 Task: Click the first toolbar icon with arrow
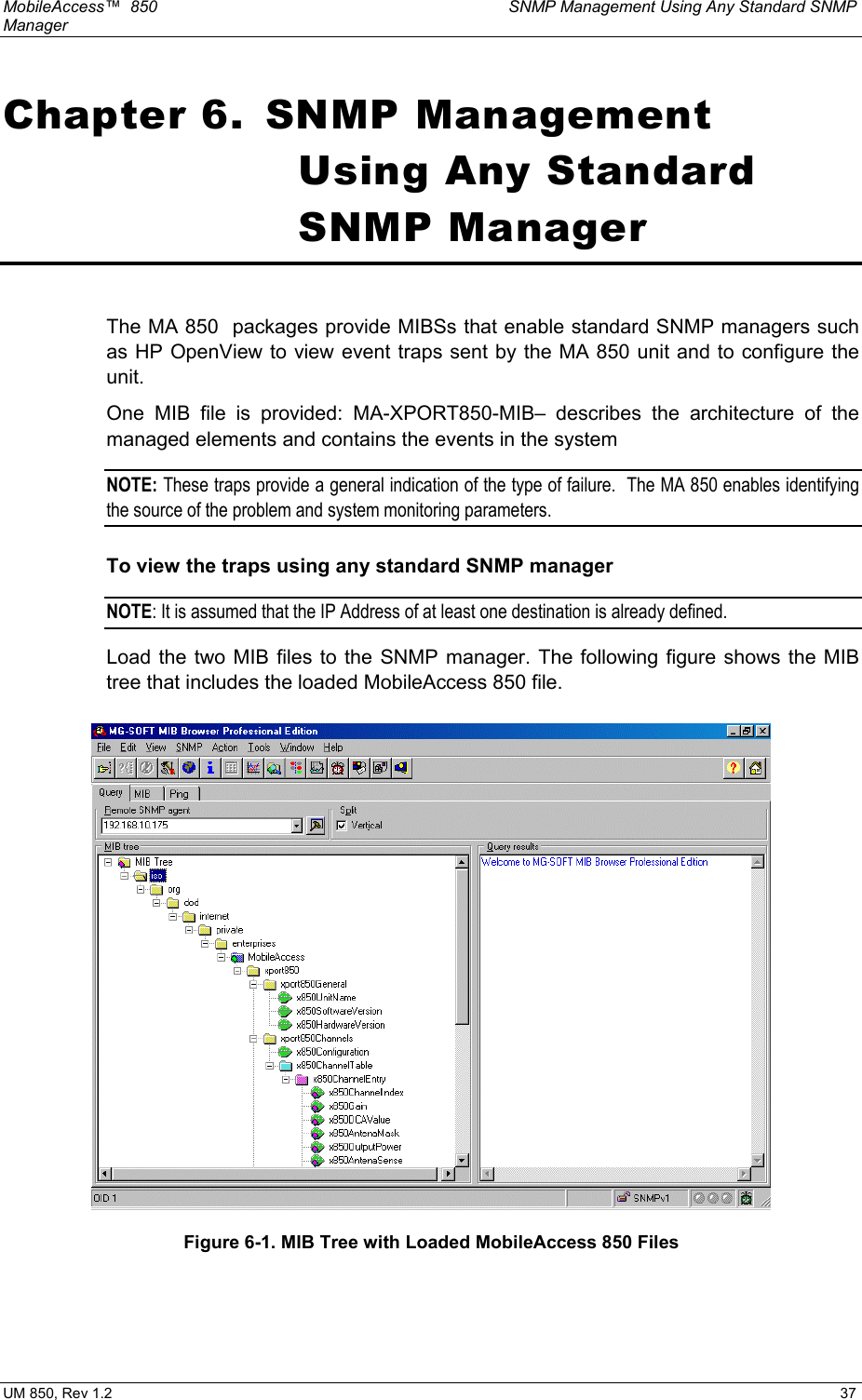pos(104,768)
